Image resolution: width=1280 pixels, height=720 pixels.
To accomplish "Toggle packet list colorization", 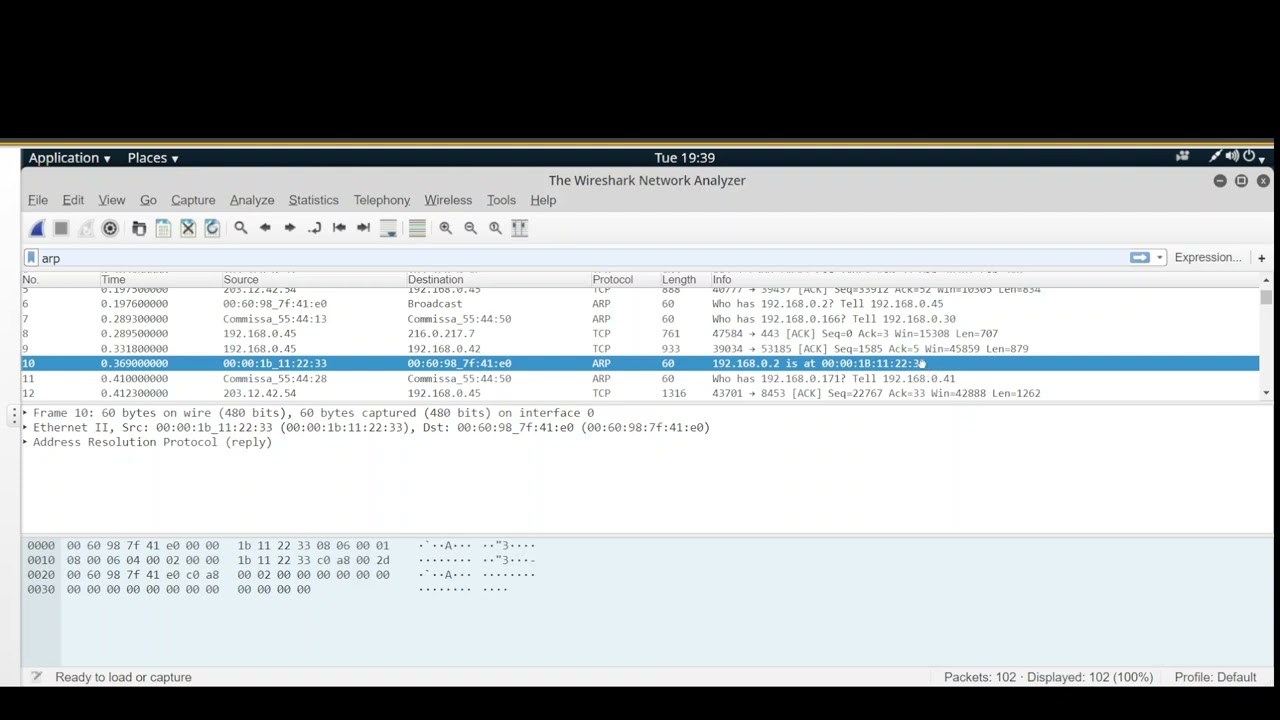I will pos(417,228).
